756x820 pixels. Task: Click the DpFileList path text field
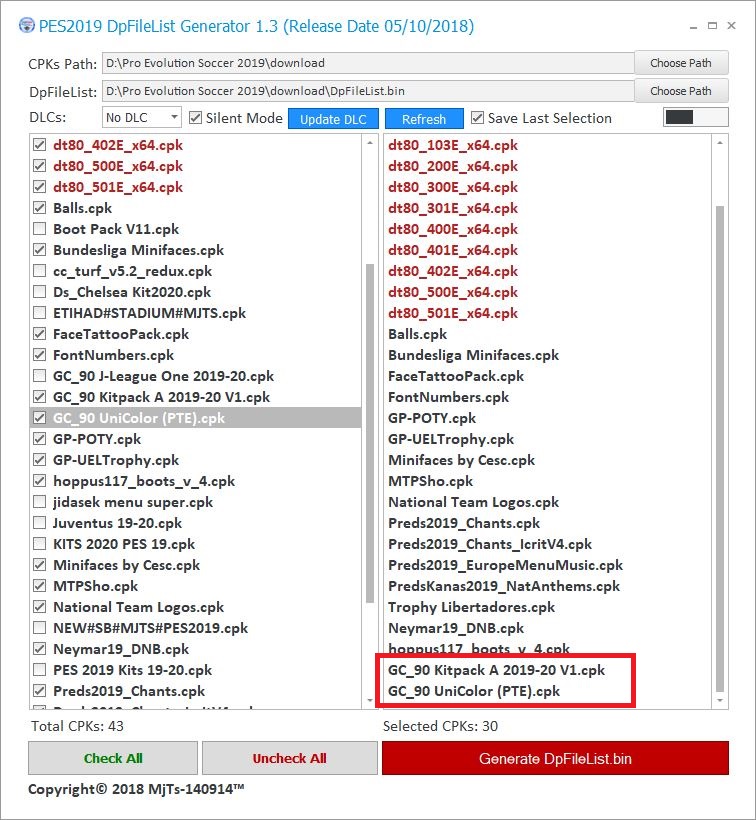point(368,91)
